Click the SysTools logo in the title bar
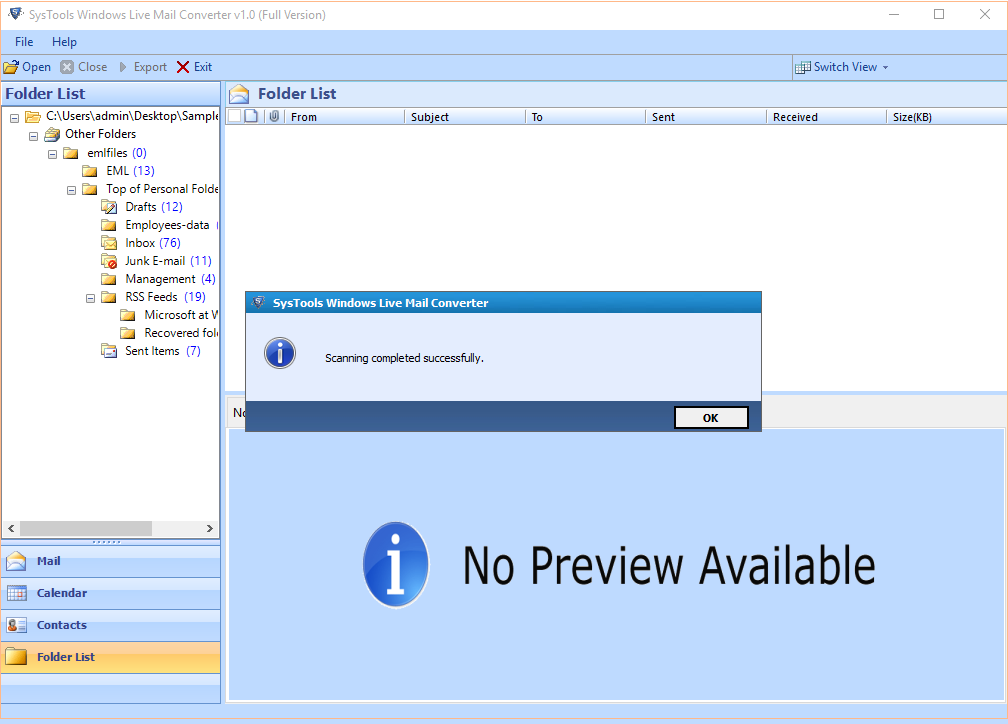Viewport: 1008px width, 724px height. (x=15, y=14)
